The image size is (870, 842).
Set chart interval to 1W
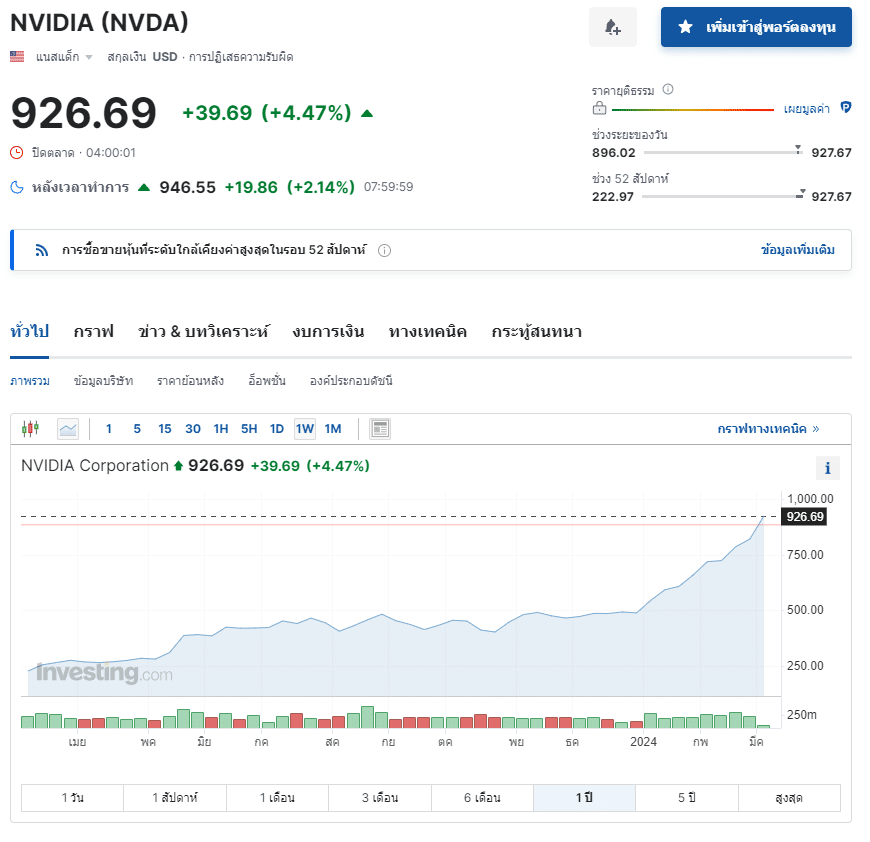coord(305,429)
